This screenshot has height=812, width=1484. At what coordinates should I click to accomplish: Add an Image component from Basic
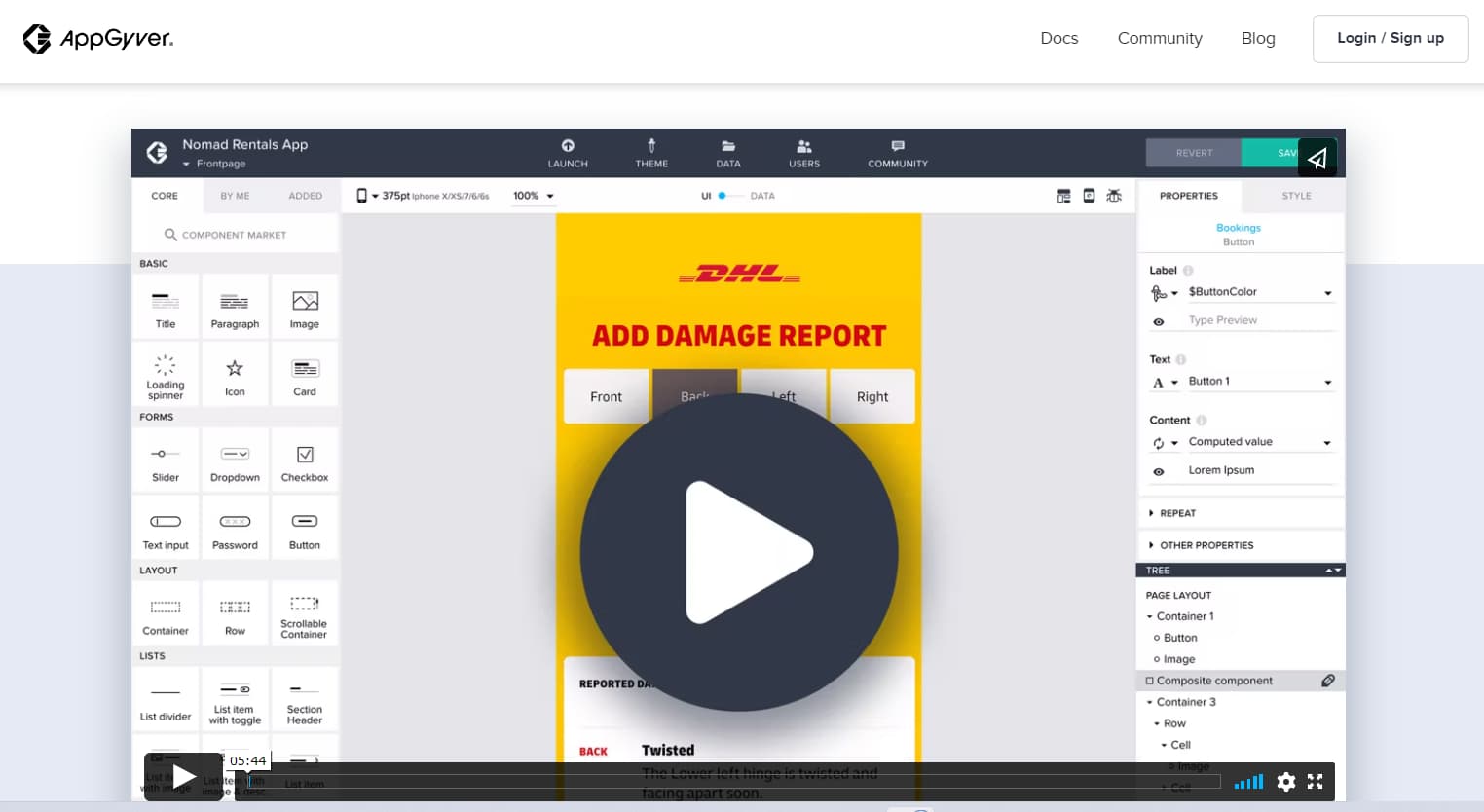click(x=304, y=306)
